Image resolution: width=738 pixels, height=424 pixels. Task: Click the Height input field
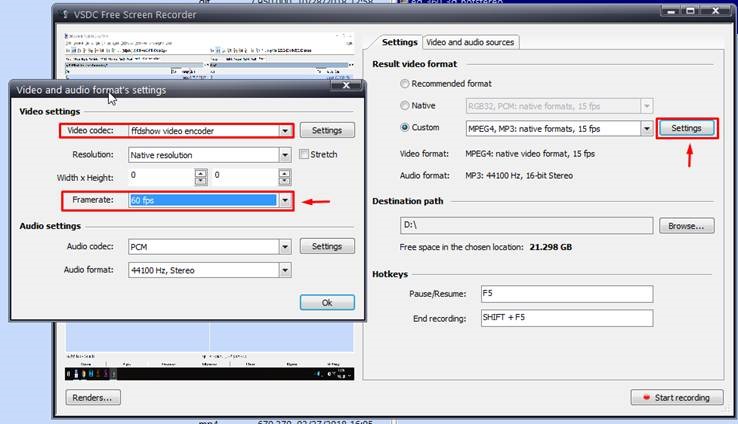point(245,177)
